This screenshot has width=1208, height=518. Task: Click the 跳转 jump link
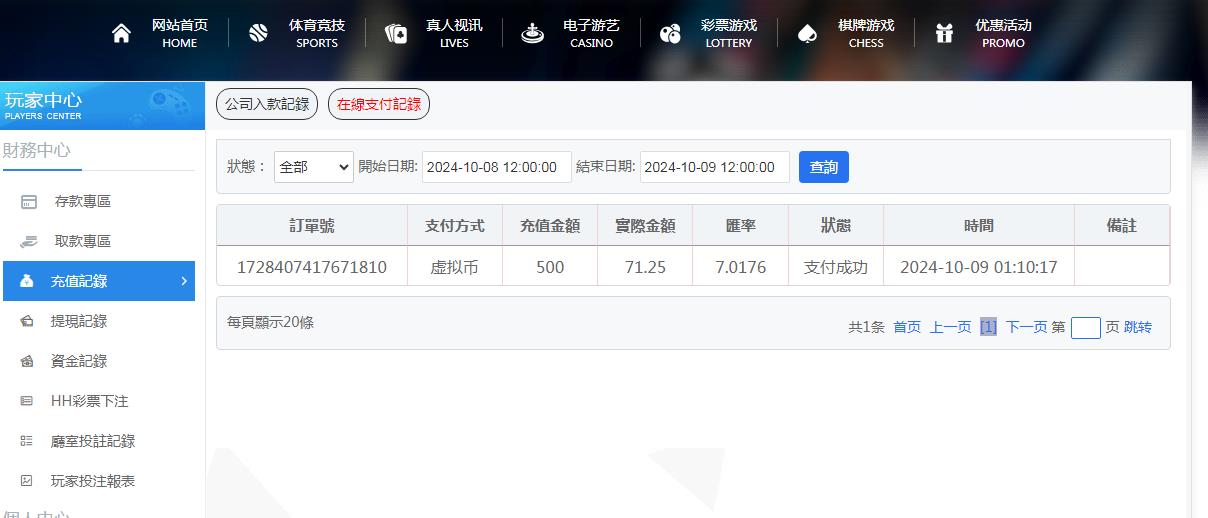[1138, 327]
